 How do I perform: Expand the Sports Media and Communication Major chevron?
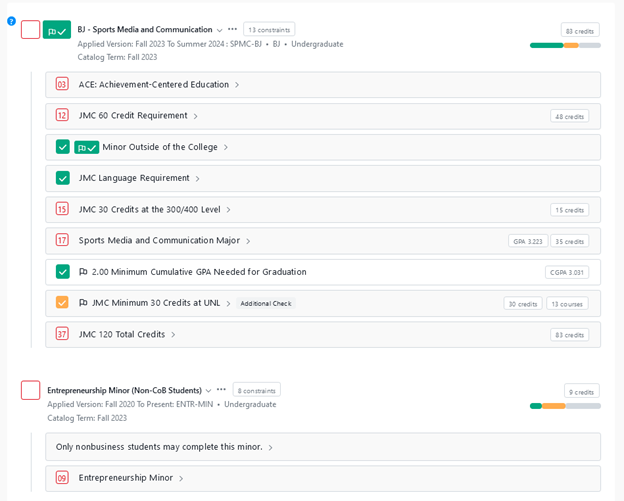[248, 241]
